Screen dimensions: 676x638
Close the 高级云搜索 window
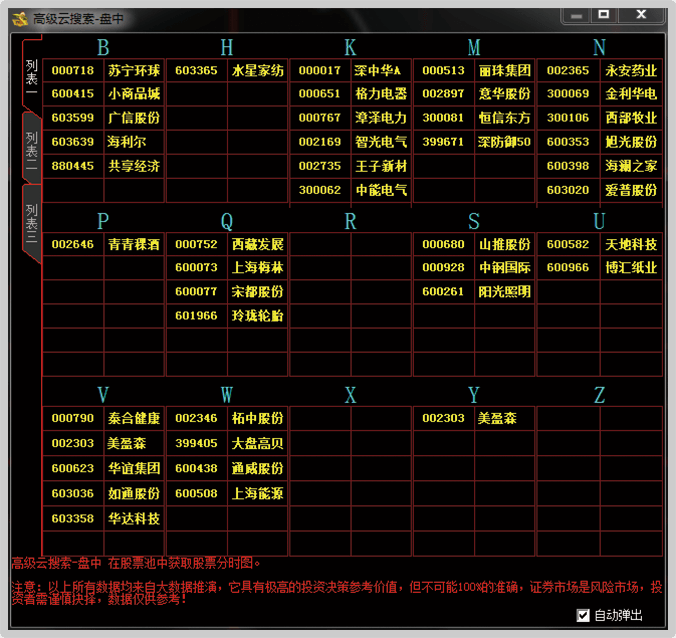[641, 15]
